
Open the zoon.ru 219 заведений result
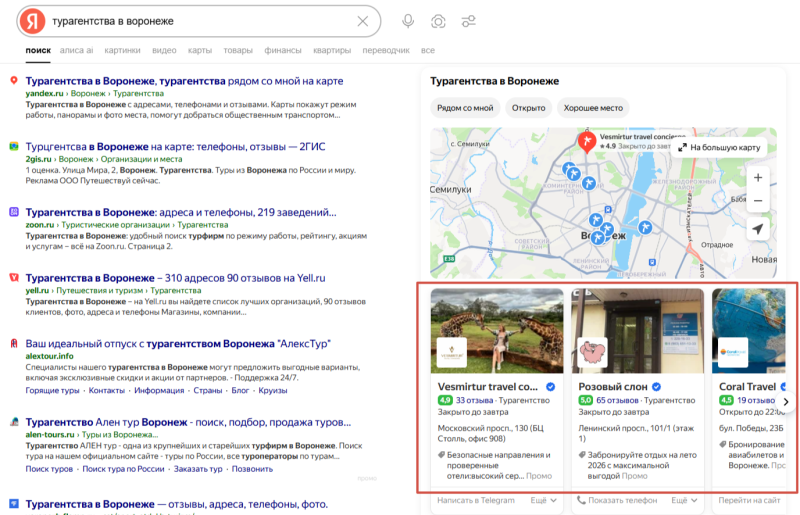[181, 212]
